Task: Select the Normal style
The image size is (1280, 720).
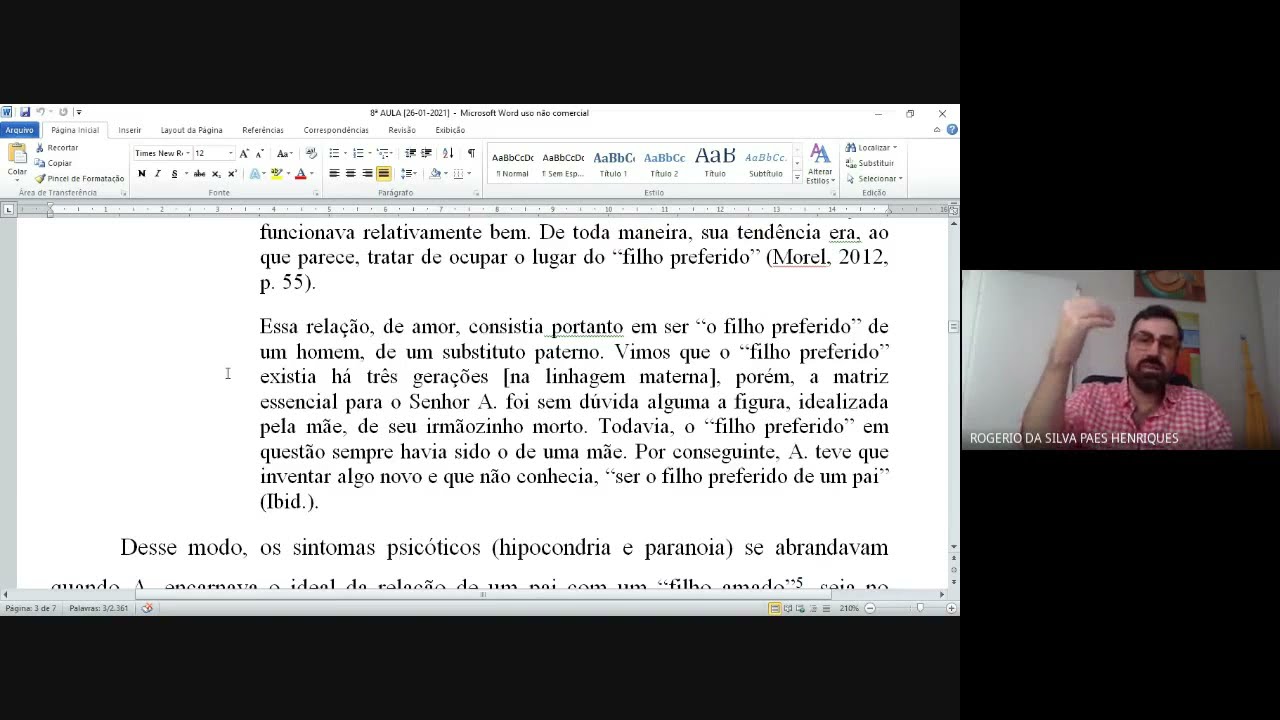Action: tap(512, 165)
